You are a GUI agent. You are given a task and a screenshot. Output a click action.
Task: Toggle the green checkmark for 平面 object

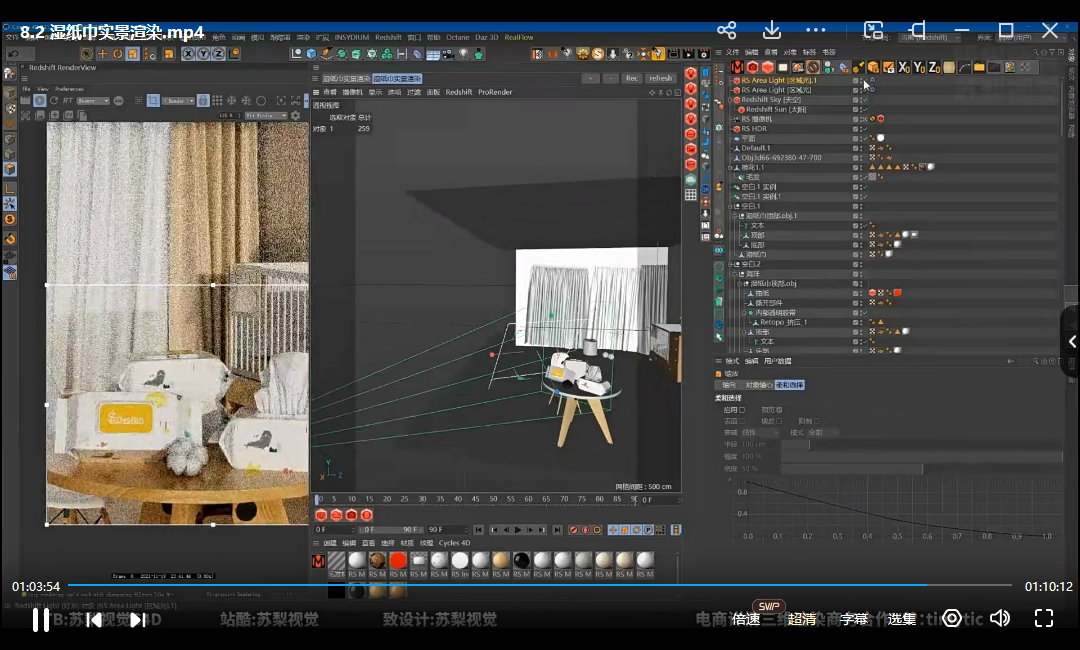tap(864, 138)
